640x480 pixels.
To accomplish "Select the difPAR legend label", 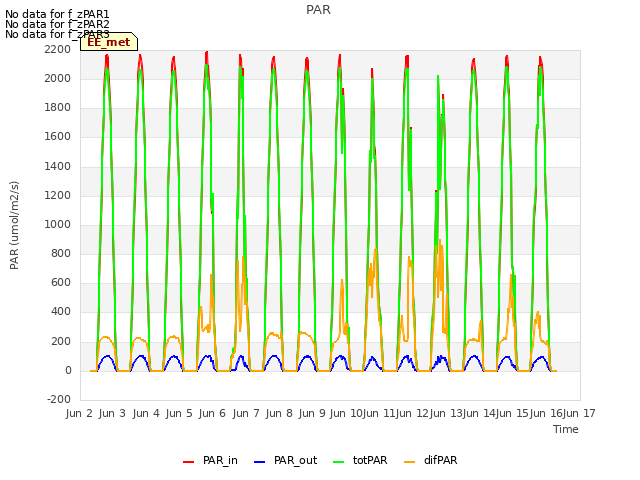I will [440, 460].
